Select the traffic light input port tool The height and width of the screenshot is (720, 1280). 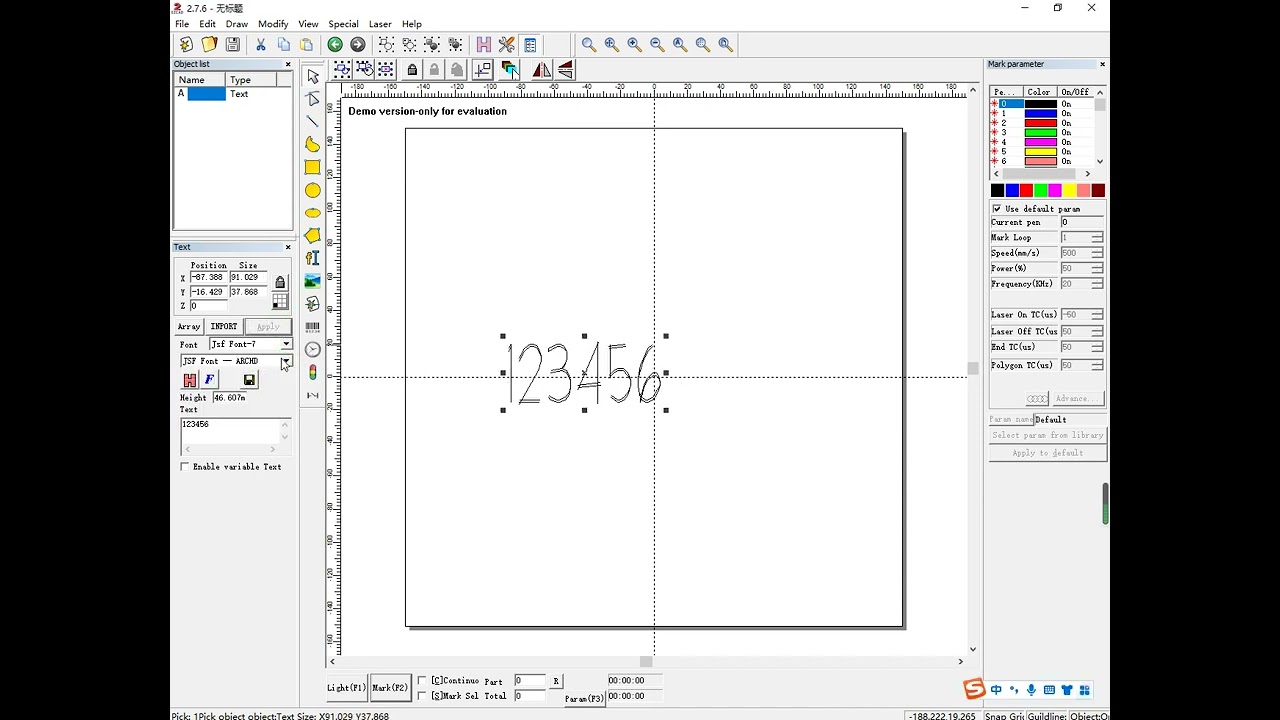[x=313, y=373]
